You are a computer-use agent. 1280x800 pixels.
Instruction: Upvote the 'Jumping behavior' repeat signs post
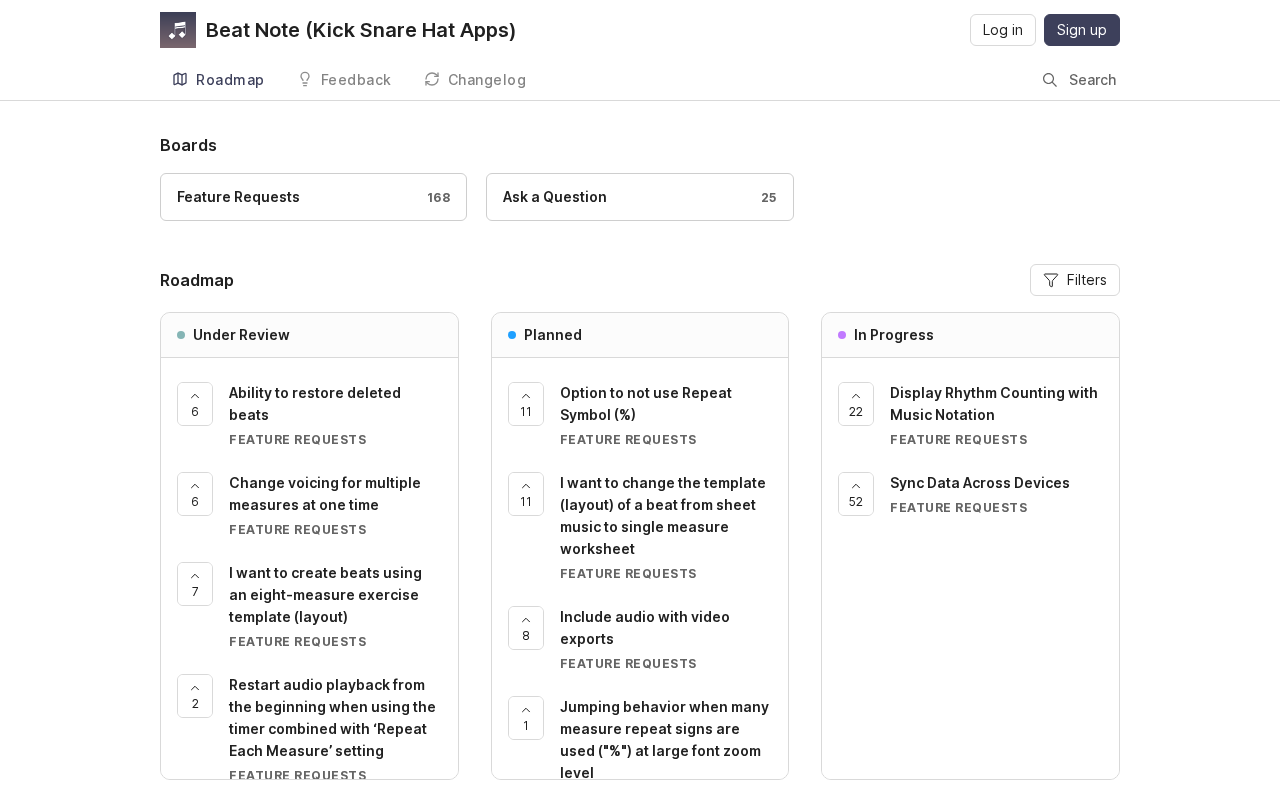coord(526,718)
